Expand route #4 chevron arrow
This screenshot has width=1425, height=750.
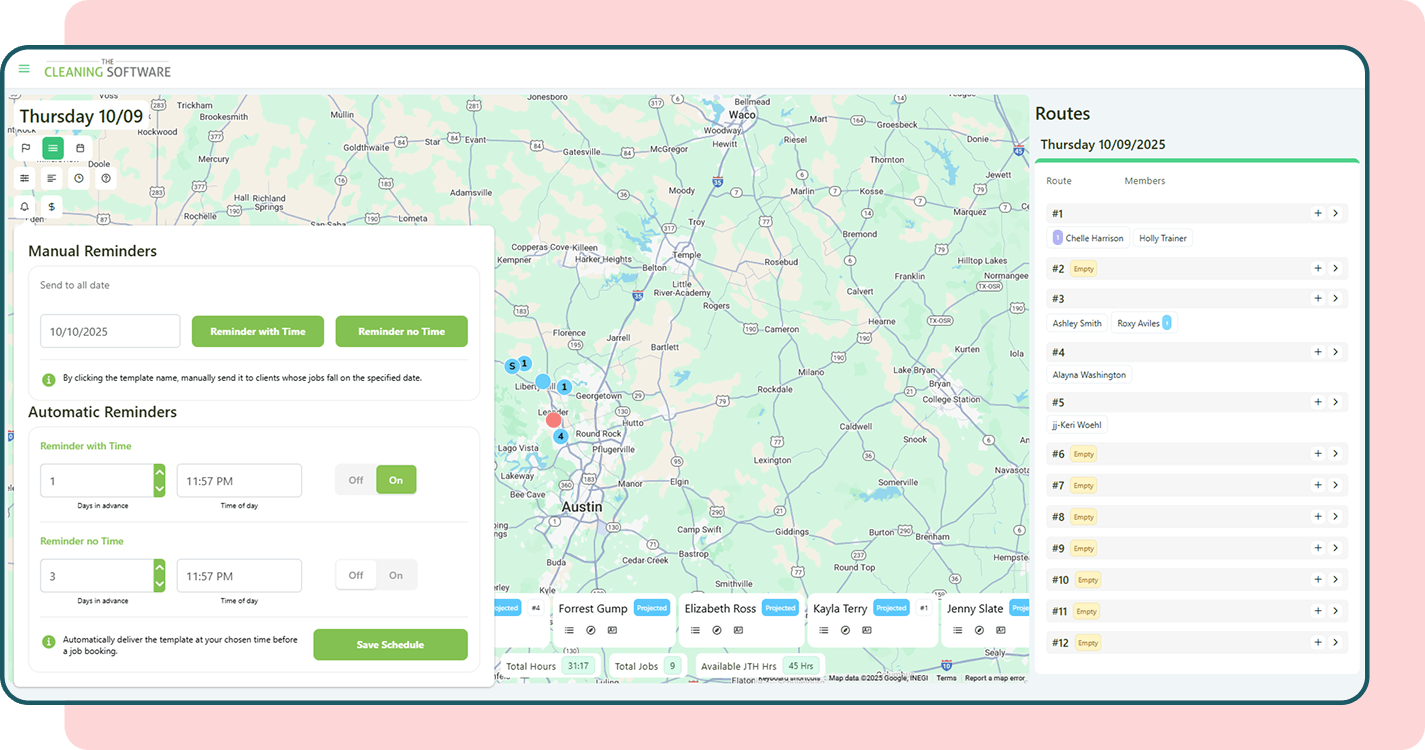(x=1335, y=352)
